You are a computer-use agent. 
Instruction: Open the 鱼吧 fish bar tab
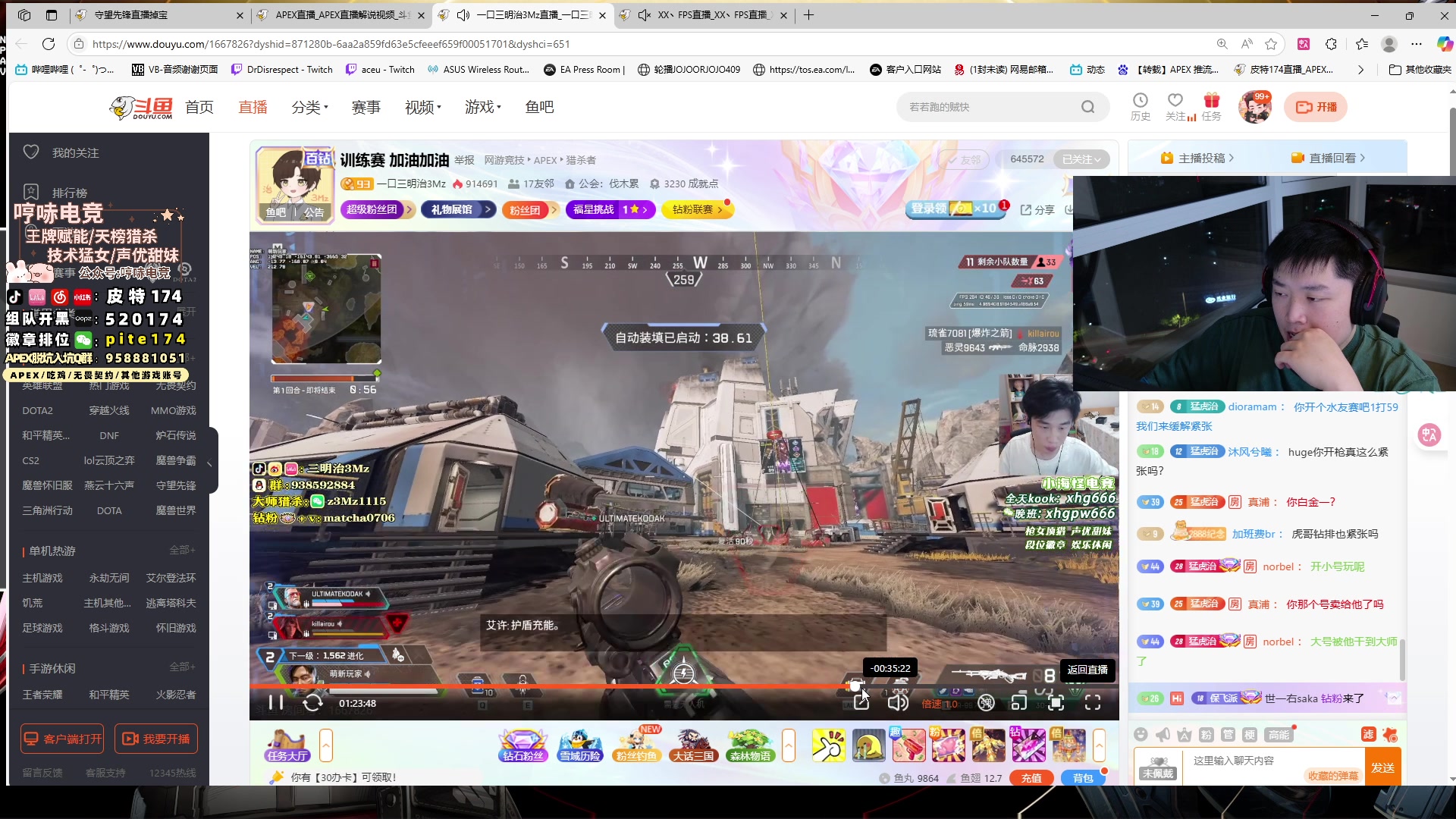(x=539, y=107)
